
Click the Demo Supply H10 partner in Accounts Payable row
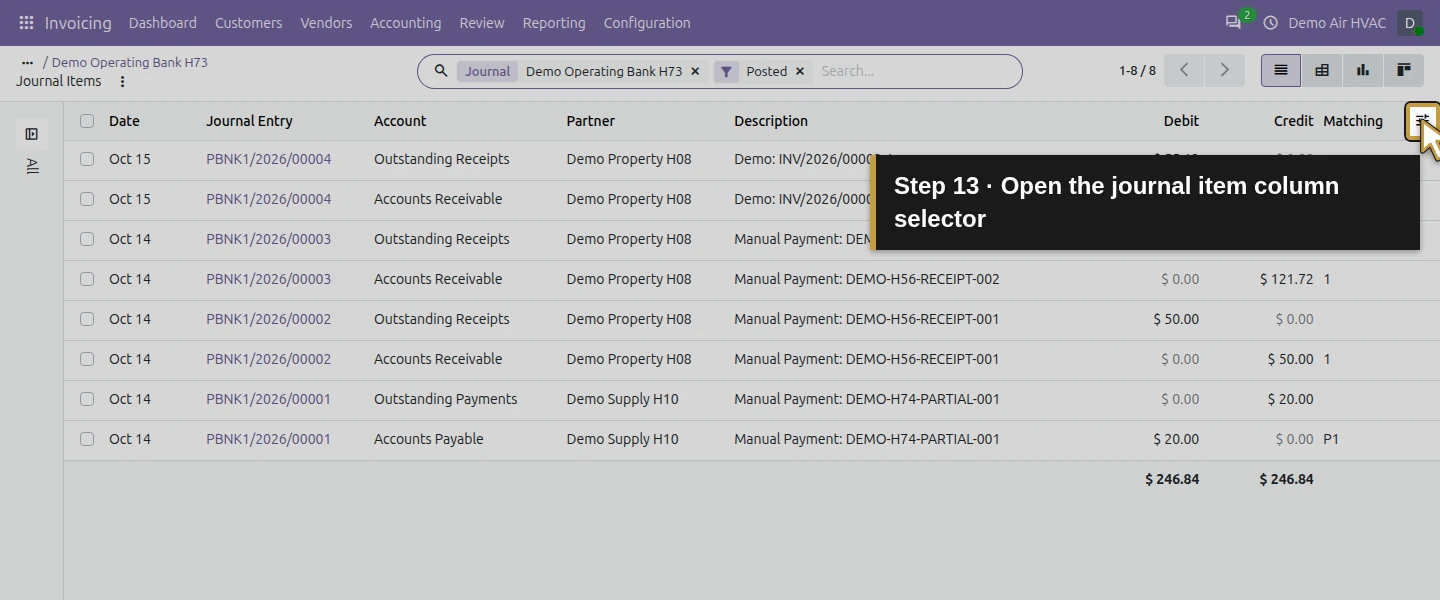click(622, 439)
